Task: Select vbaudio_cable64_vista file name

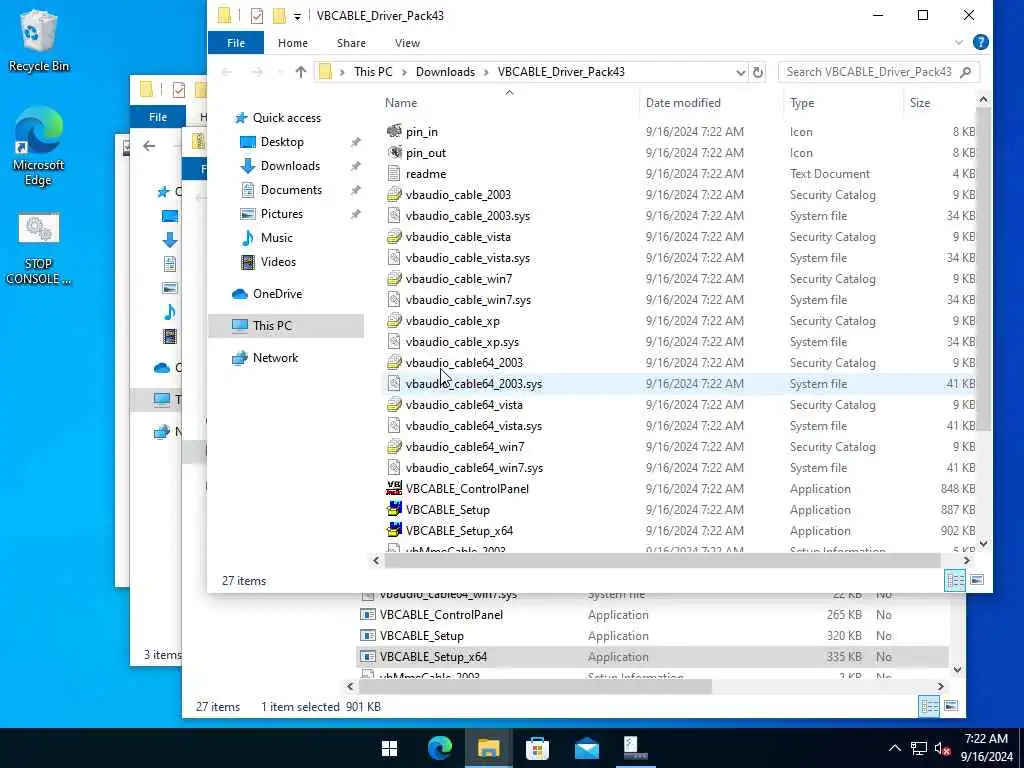Action: pos(464,405)
